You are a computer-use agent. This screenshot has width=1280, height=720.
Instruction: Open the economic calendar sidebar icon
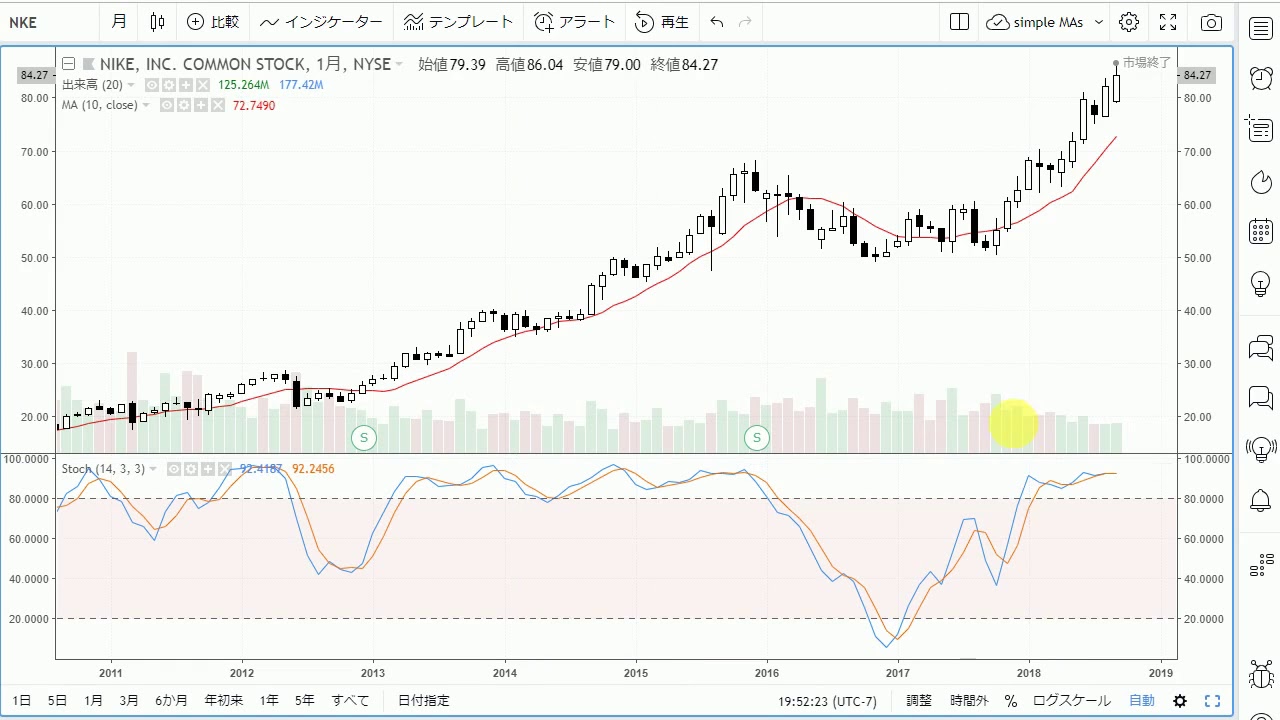1261,232
